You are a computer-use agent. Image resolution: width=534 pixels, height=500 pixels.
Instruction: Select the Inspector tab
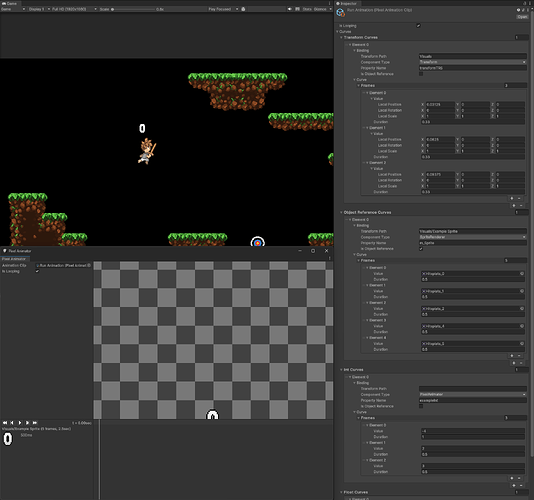tap(346, 3)
